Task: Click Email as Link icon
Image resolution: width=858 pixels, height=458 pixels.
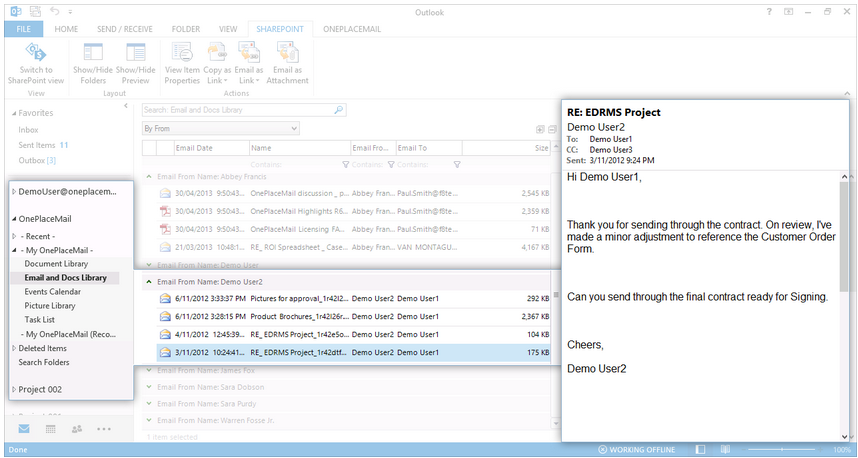Action: [x=248, y=54]
